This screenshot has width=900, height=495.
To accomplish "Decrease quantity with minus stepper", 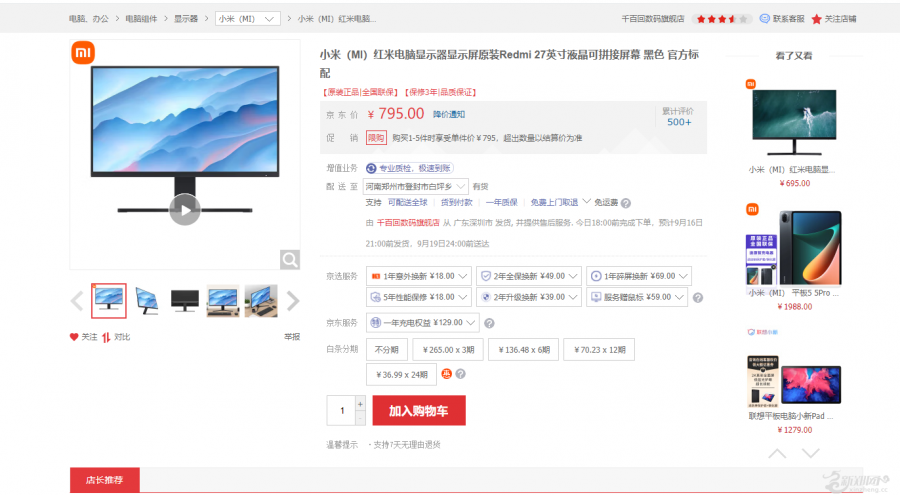I will 360,419.
